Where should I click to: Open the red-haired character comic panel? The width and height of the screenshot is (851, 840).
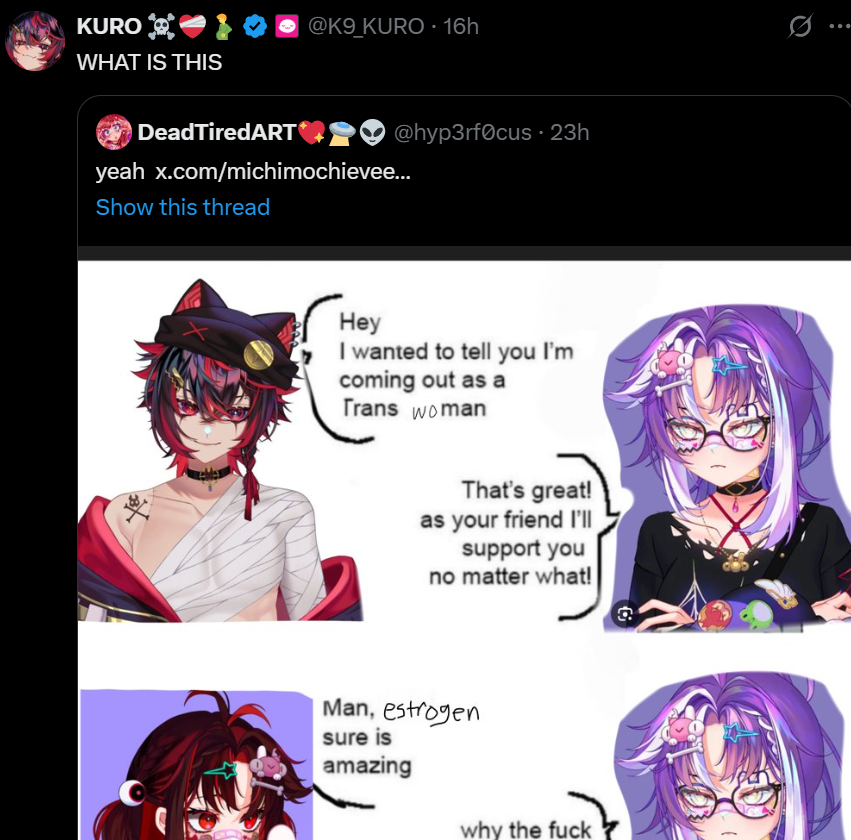pyautogui.click(x=220, y=450)
